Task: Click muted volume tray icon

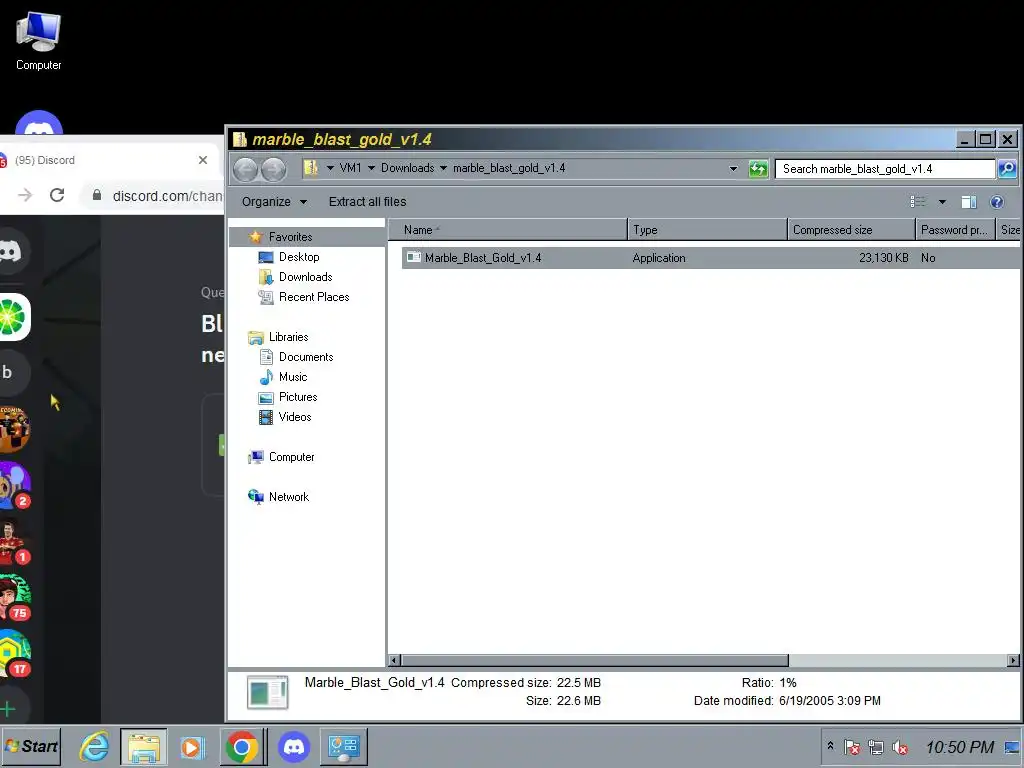Action: (x=900, y=747)
